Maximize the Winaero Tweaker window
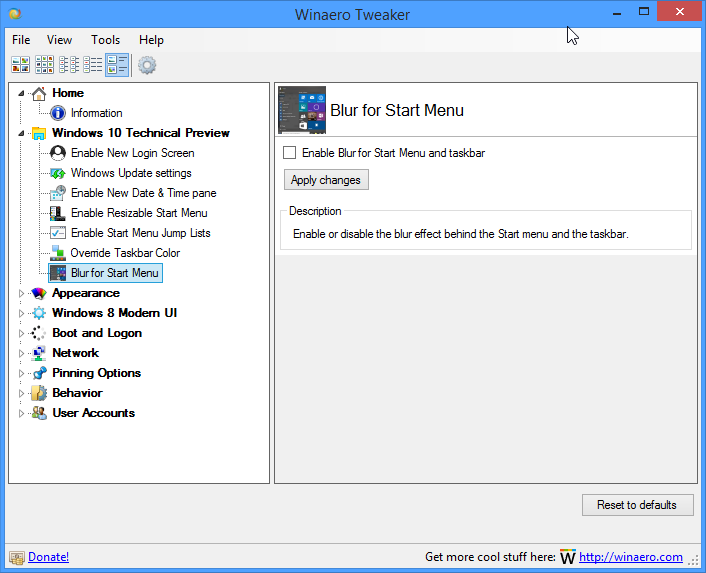The image size is (706, 573). 644,12
